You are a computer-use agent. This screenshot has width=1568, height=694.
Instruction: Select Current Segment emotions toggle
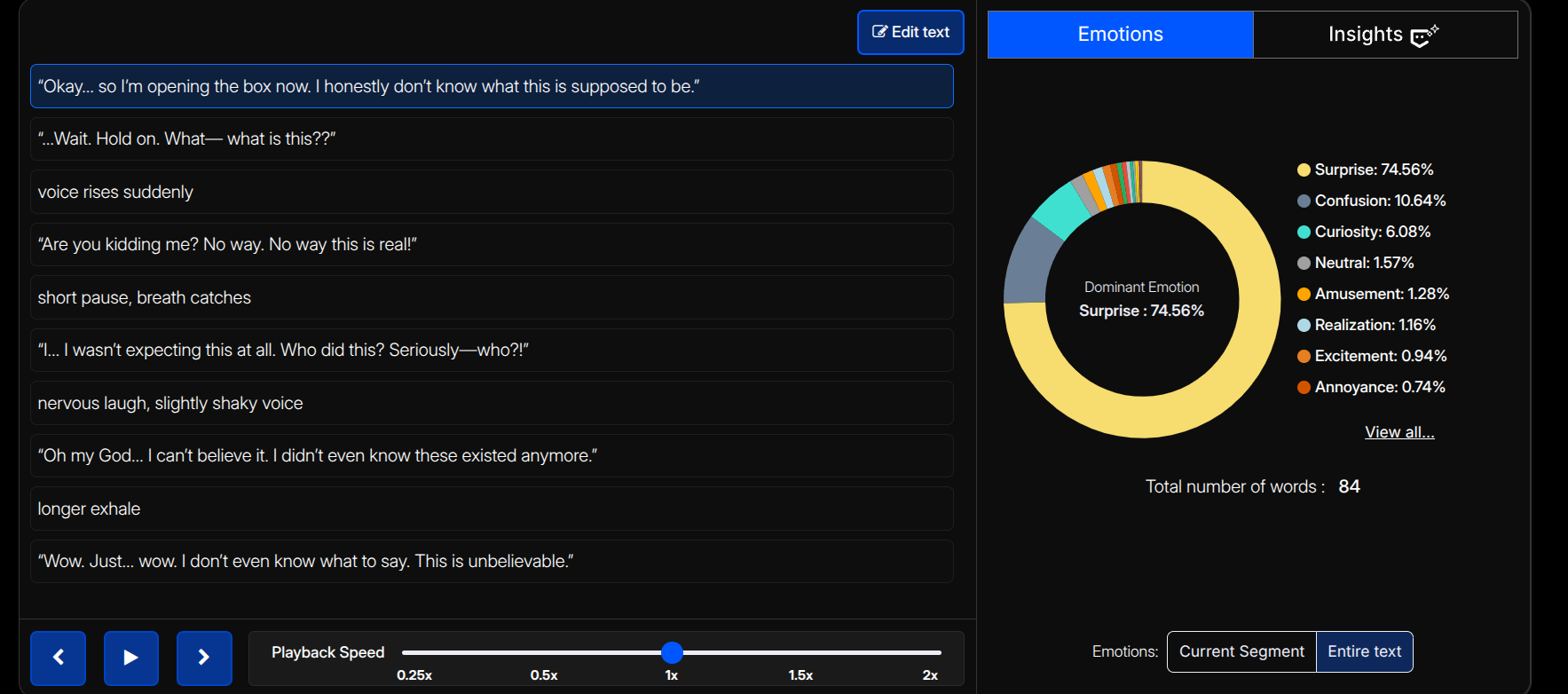pos(1241,651)
